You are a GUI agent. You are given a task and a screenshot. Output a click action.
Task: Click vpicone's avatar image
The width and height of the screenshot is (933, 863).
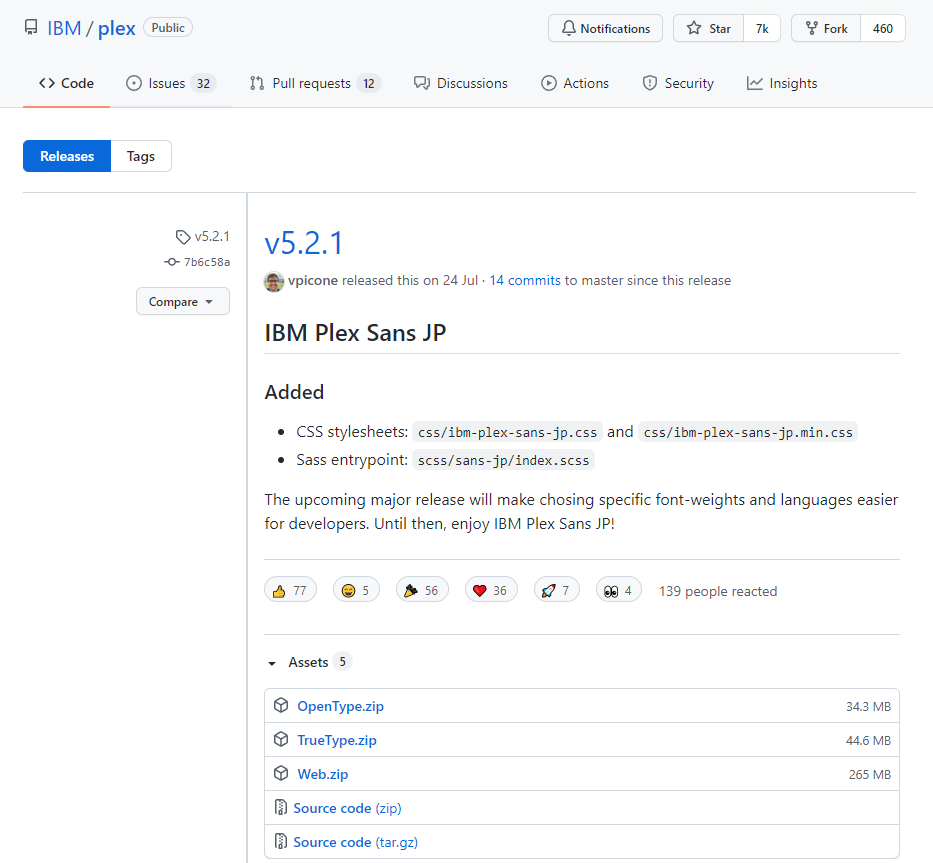coord(274,281)
